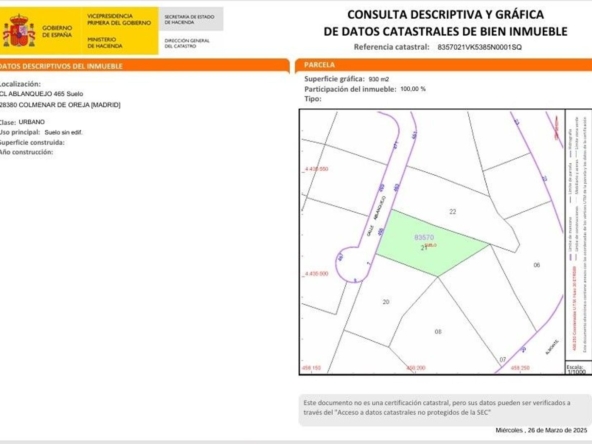Click parcel number 22 on the map
This screenshot has height=444, width=592.
pyautogui.click(x=453, y=211)
